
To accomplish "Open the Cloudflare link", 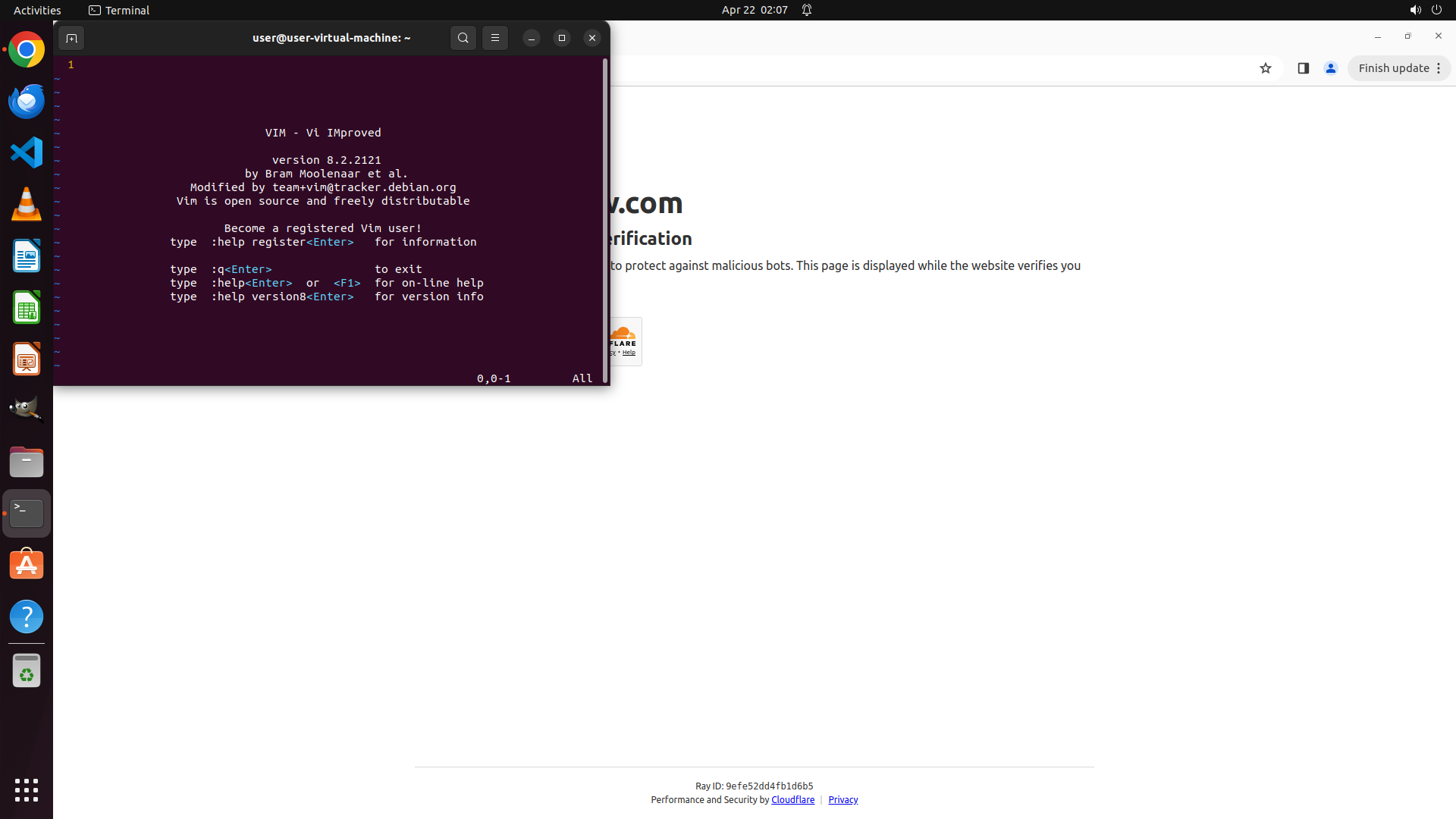I will click(x=792, y=800).
